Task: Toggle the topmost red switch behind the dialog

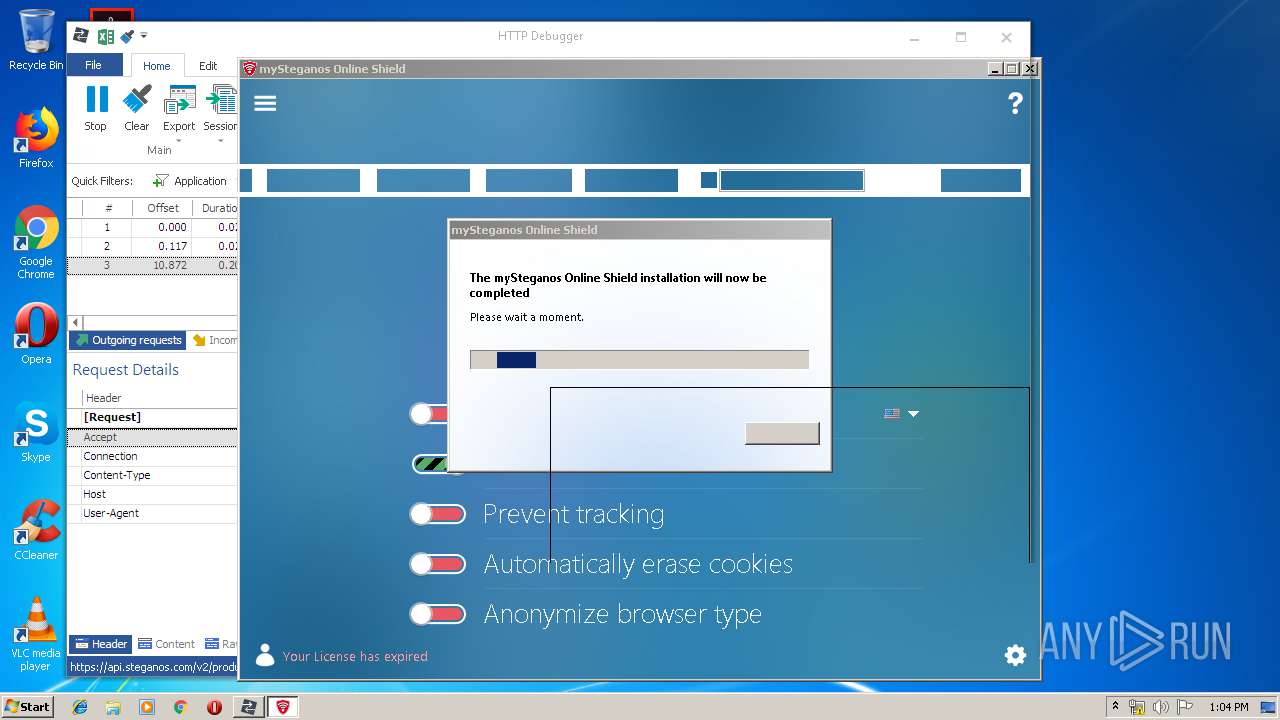Action: tap(428, 414)
